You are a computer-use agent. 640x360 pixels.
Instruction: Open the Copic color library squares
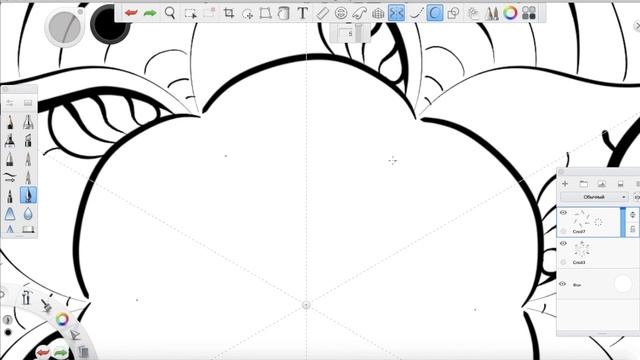529,13
